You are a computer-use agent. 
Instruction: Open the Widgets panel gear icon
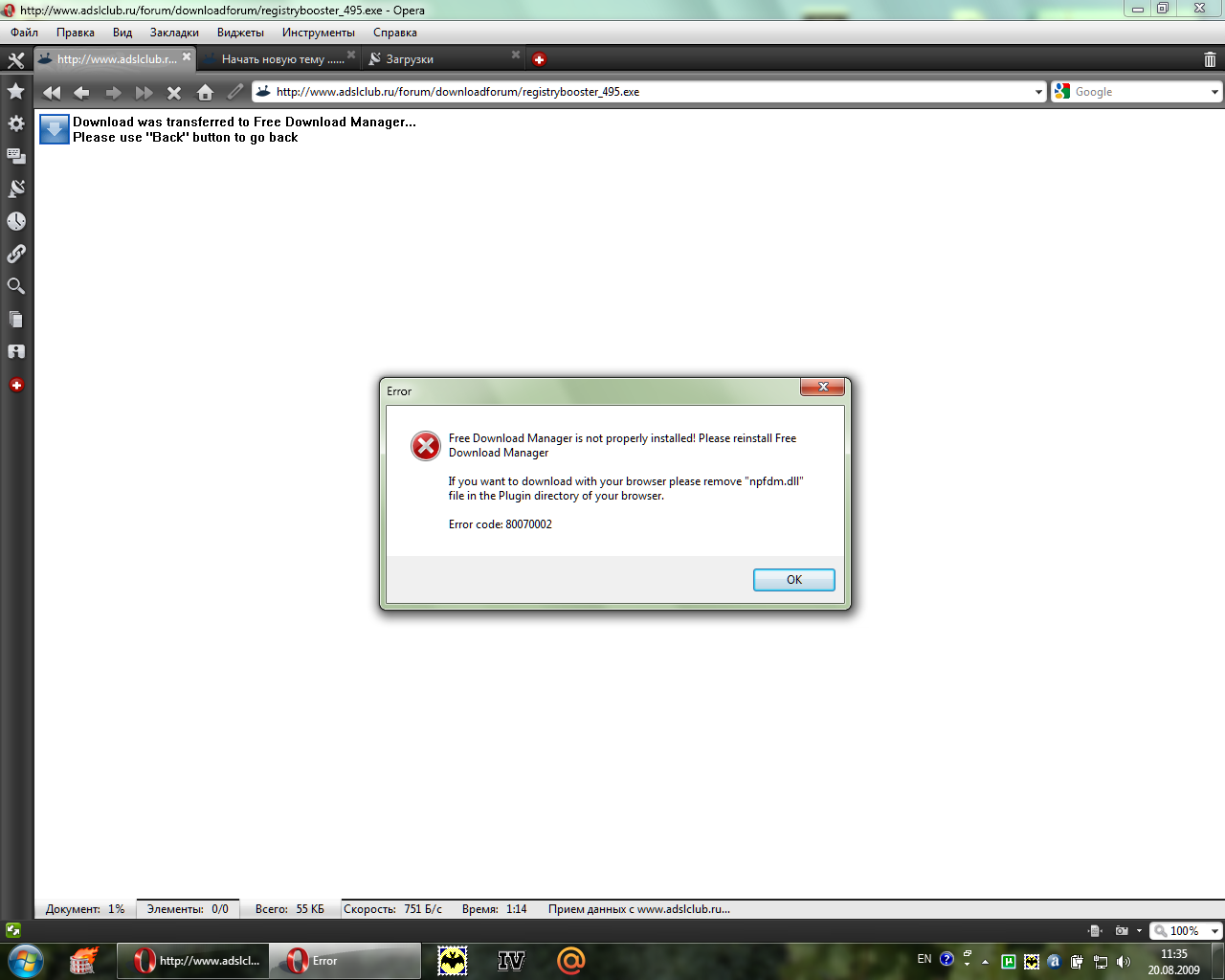[16, 123]
